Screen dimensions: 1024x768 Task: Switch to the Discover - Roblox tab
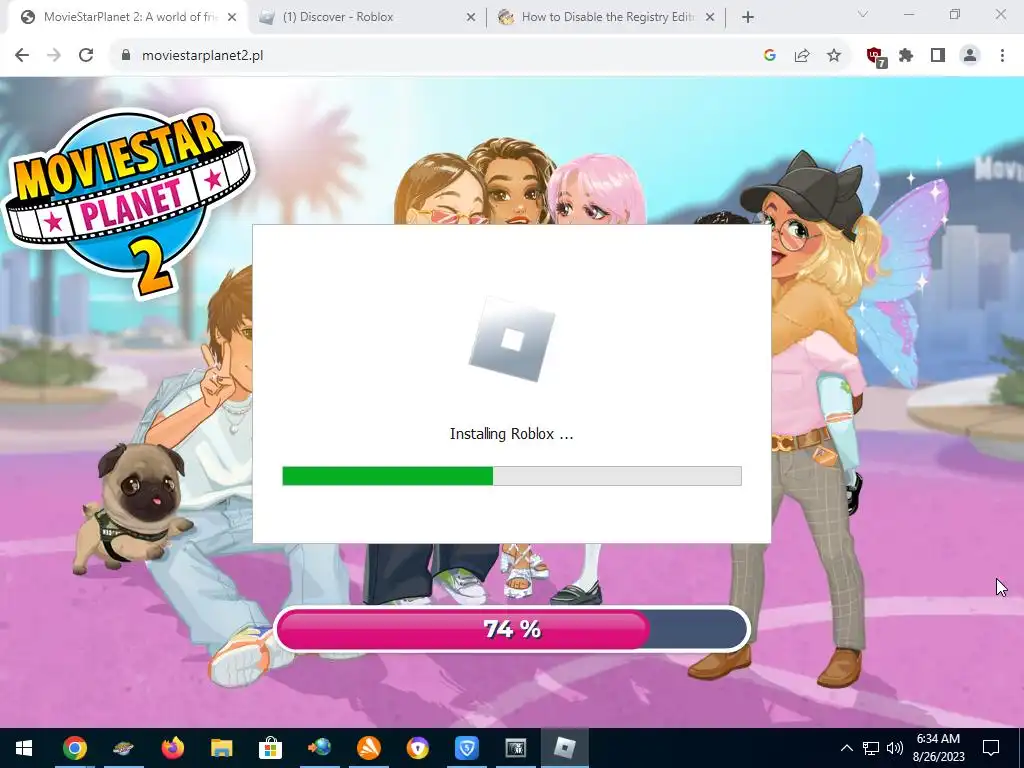366,17
